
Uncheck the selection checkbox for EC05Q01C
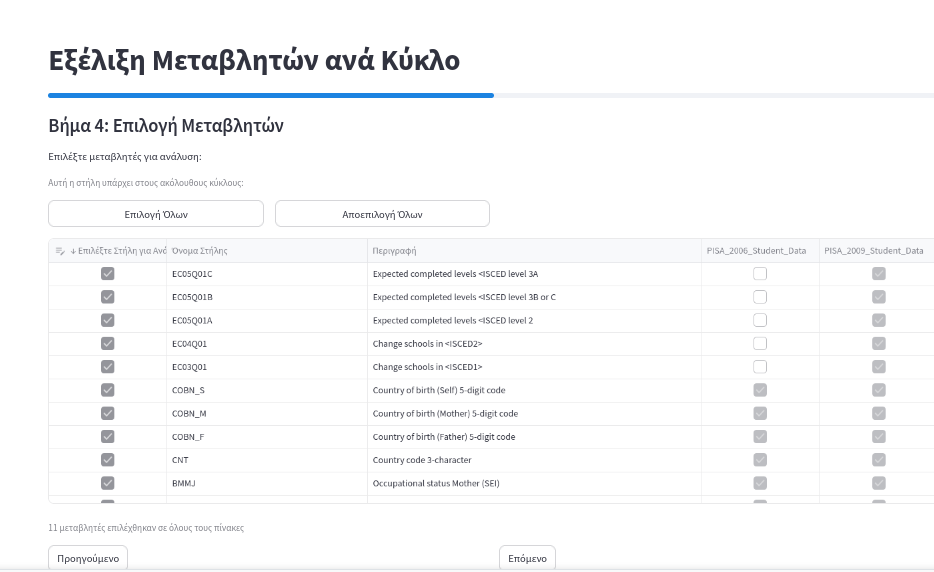pos(107,273)
